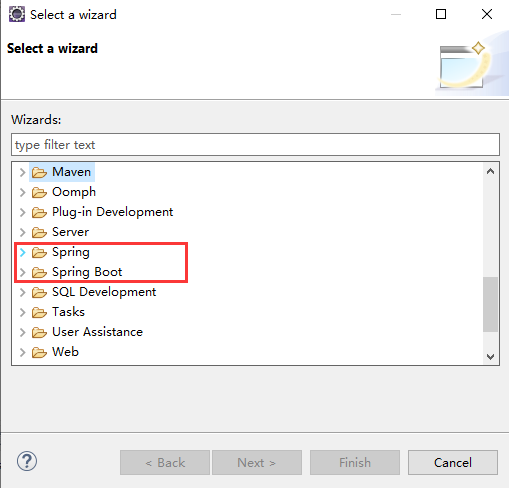Select the Tasks tree item label
The image size is (509, 488).
tap(68, 312)
